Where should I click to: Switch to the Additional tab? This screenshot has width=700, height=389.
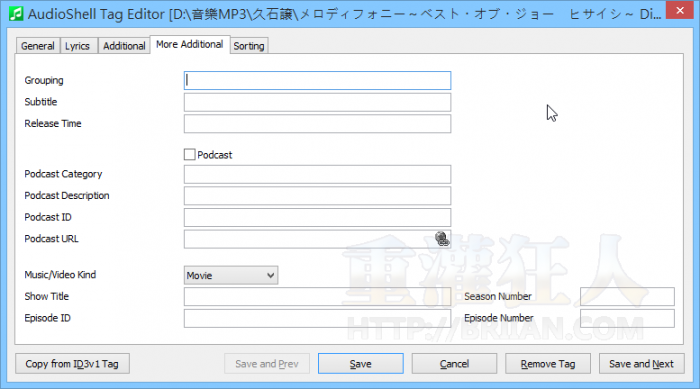coord(124,46)
